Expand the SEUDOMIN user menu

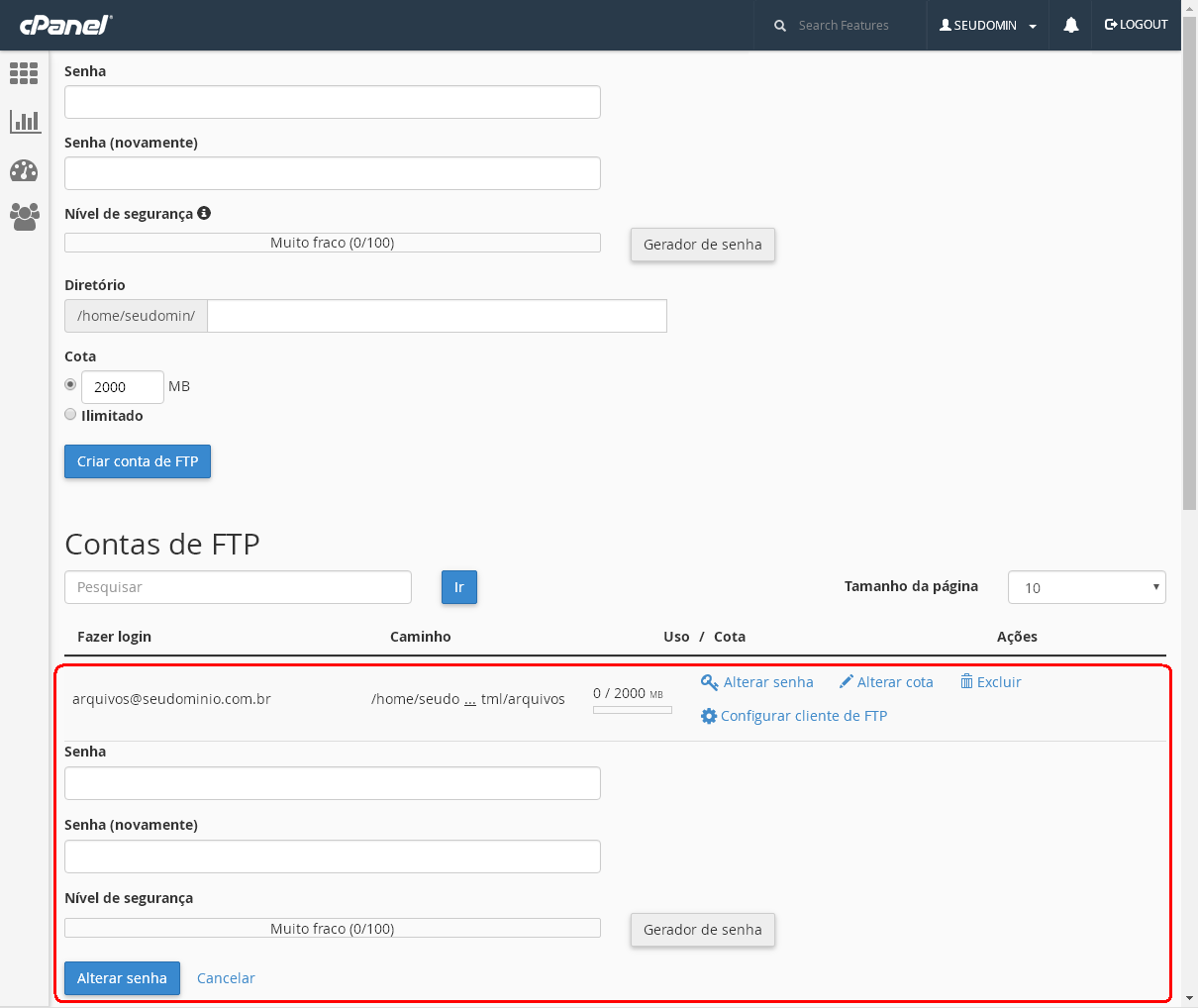987,26
